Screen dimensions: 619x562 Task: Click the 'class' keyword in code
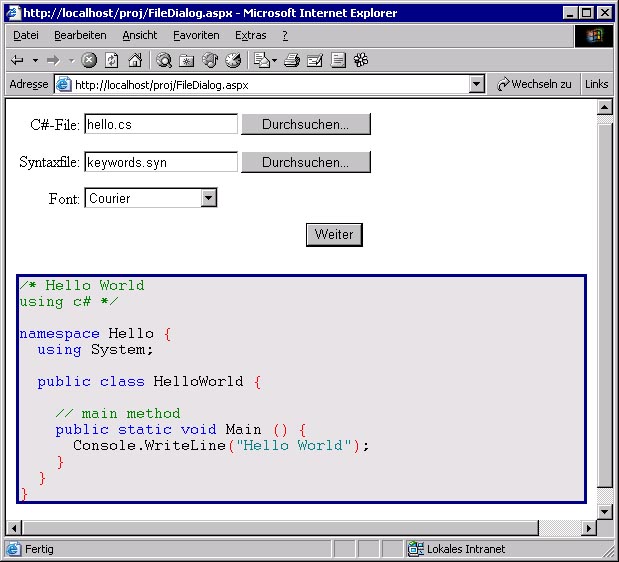pos(122,382)
